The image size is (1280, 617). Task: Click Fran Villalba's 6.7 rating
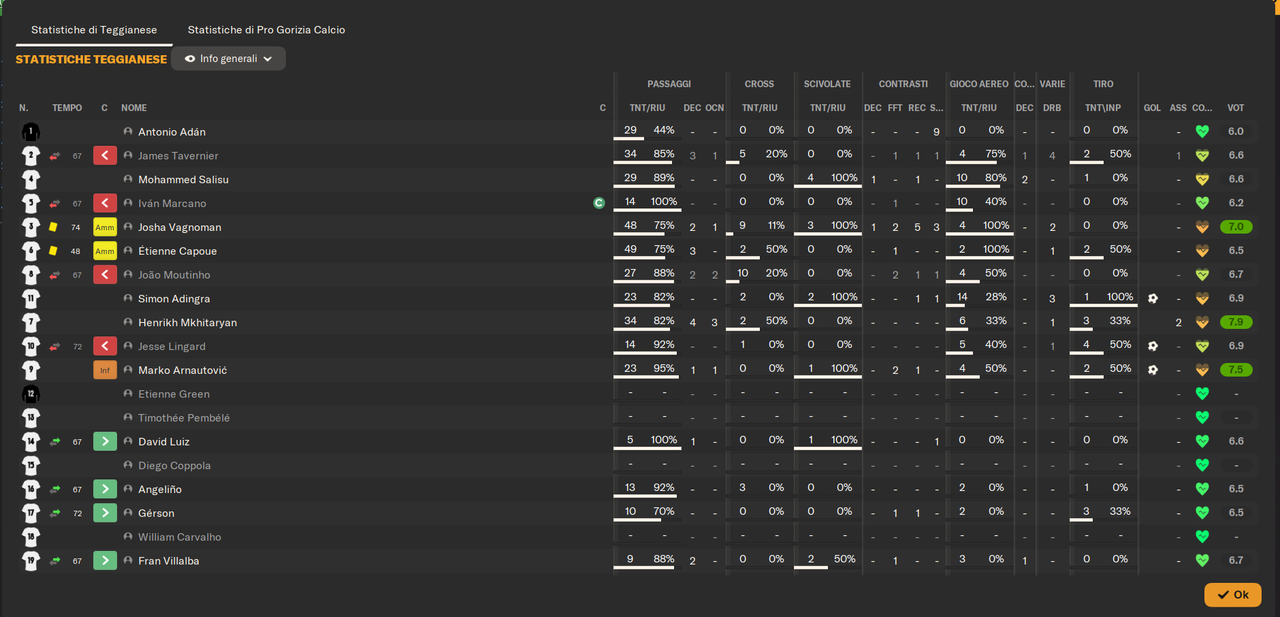tap(1236, 561)
